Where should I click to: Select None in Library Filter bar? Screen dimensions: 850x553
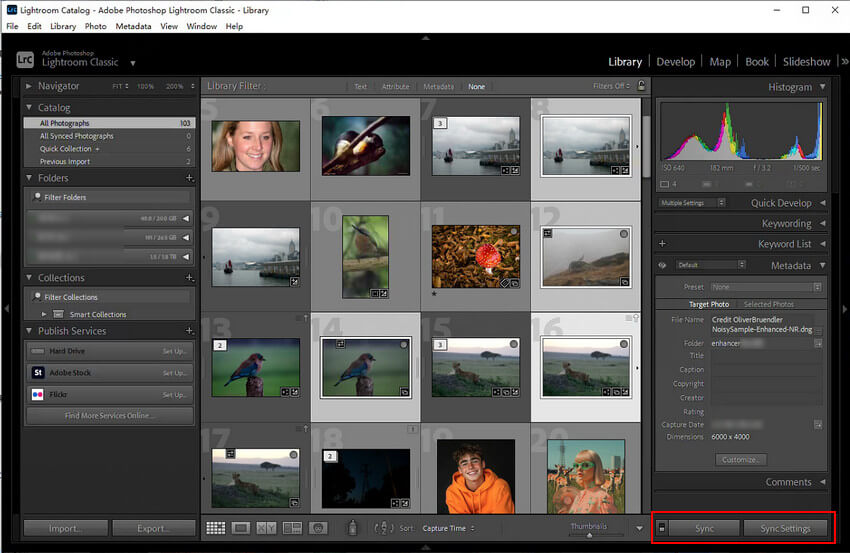coord(476,86)
